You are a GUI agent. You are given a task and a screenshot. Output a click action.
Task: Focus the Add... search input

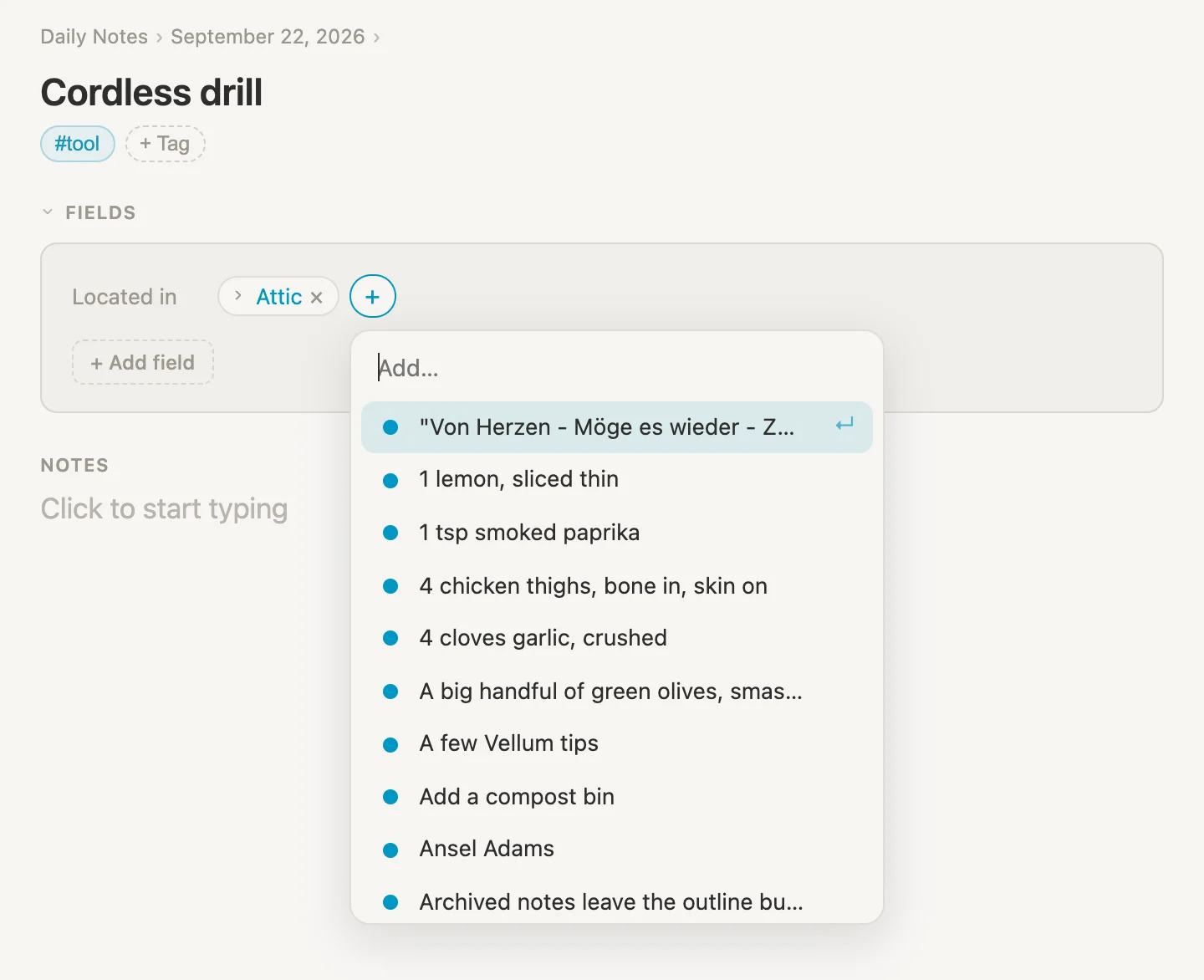click(x=617, y=368)
